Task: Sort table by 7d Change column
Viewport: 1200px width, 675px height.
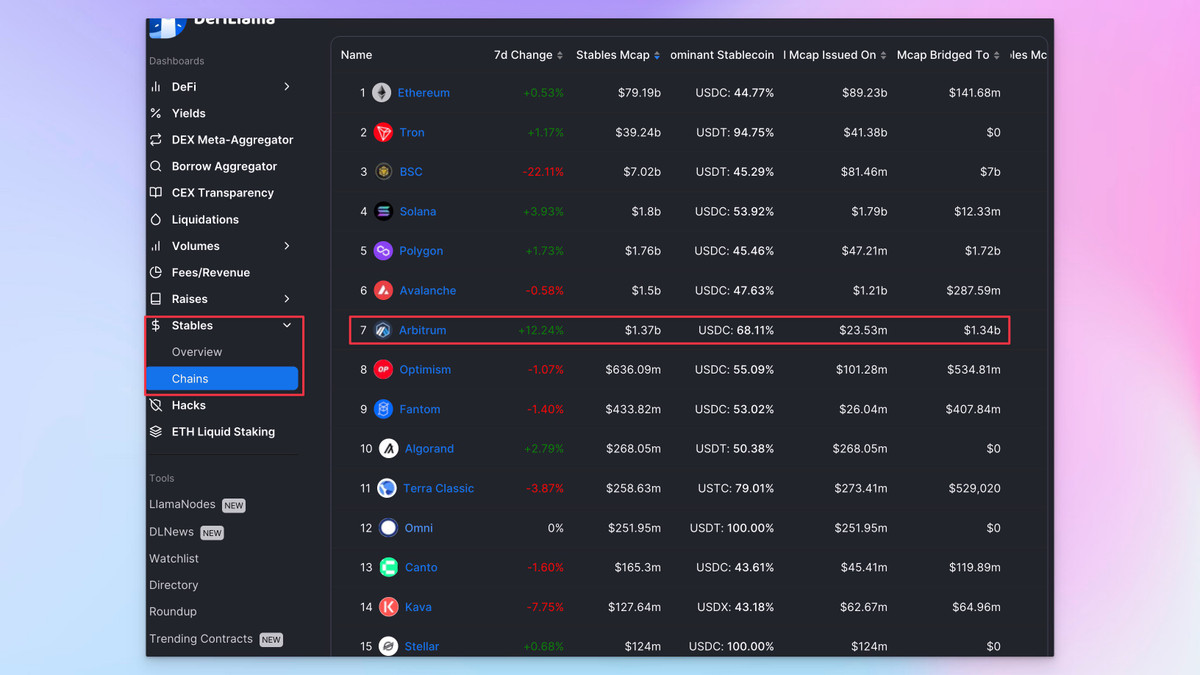Action: pos(529,55)
